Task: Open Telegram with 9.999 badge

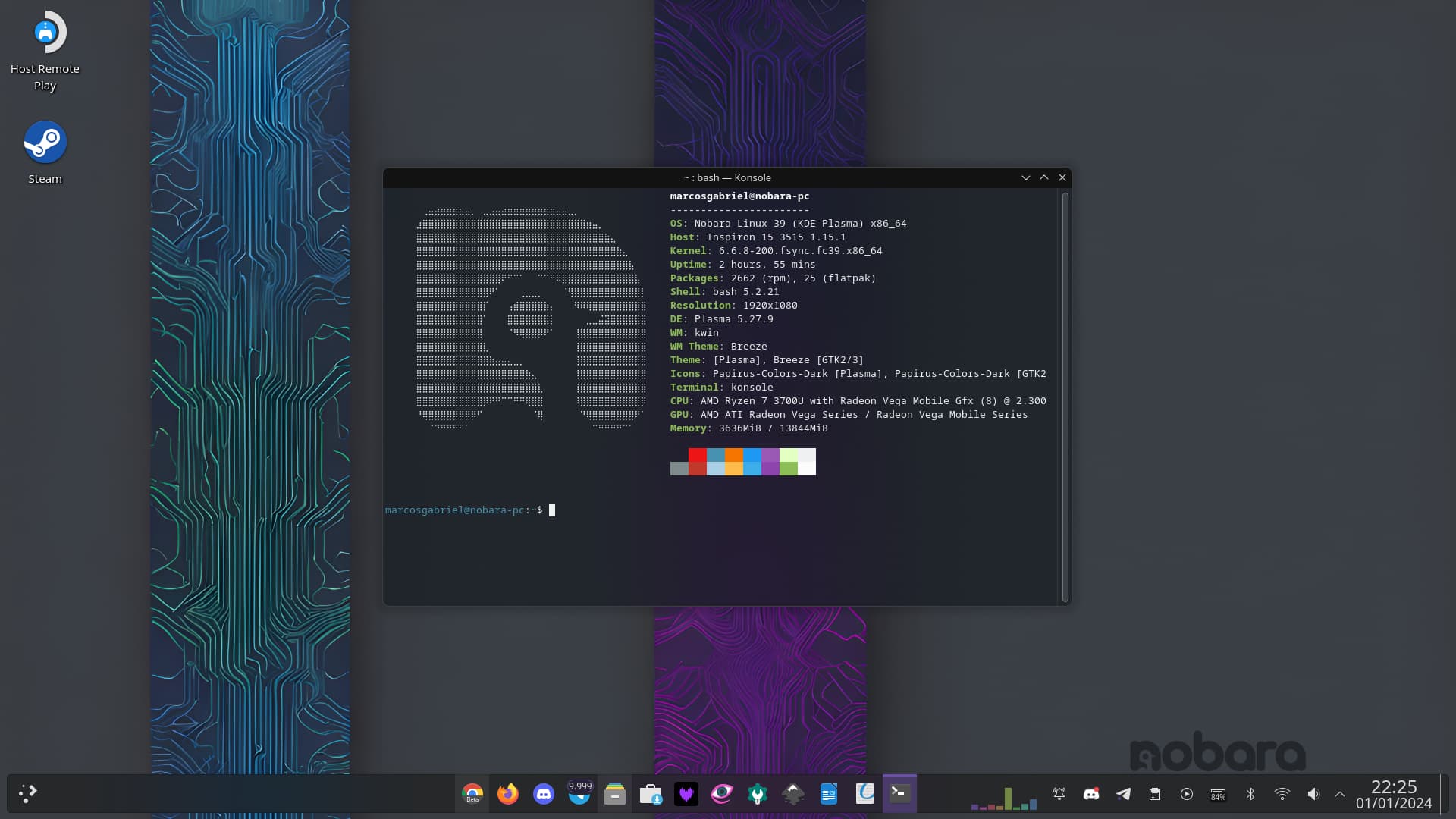Action: [579, 794]
